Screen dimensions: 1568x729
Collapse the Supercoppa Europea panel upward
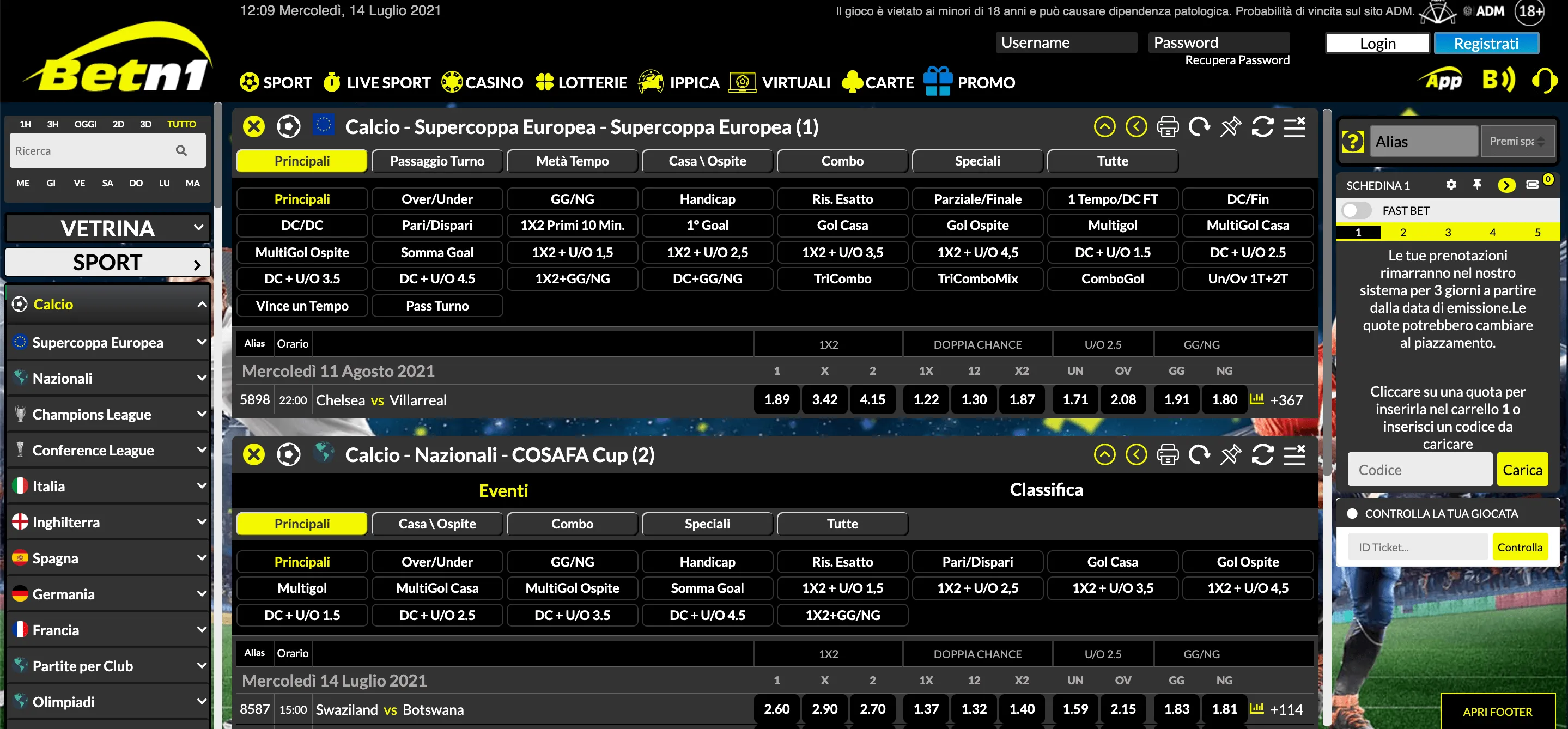1105,126
